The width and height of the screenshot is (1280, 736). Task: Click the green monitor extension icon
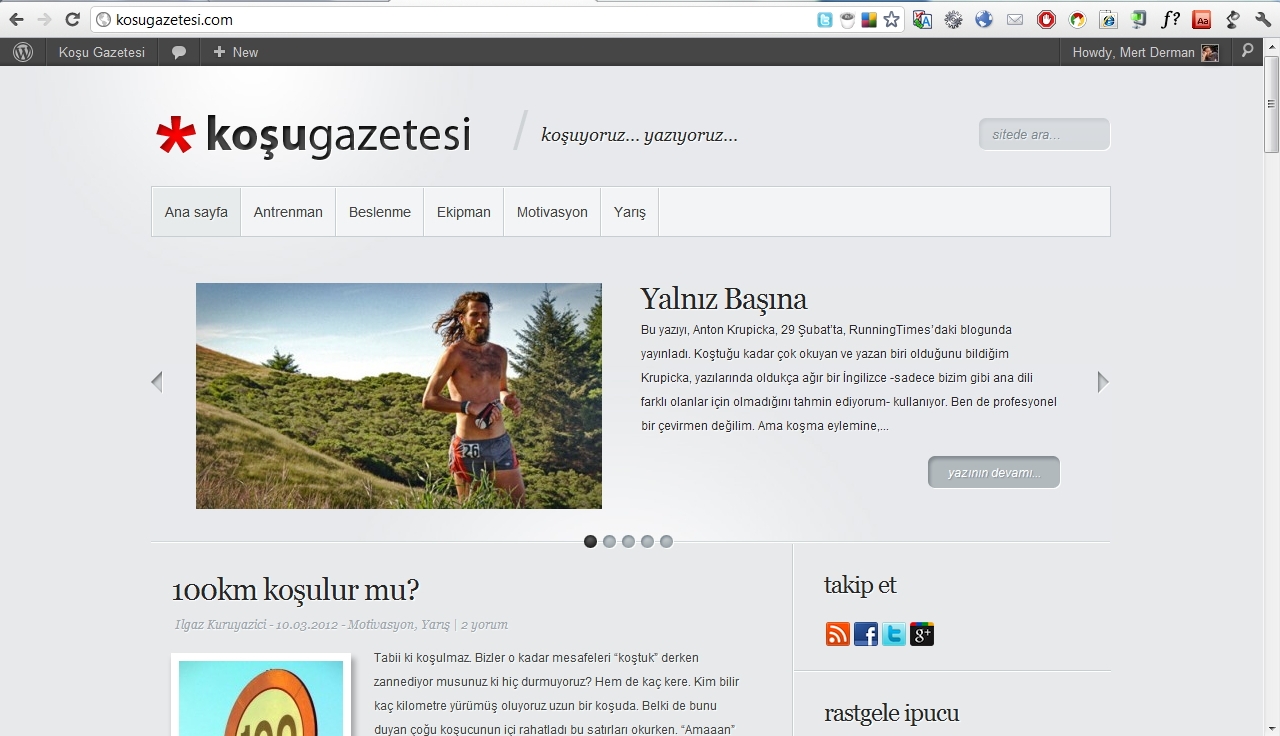pos(1139,19)
